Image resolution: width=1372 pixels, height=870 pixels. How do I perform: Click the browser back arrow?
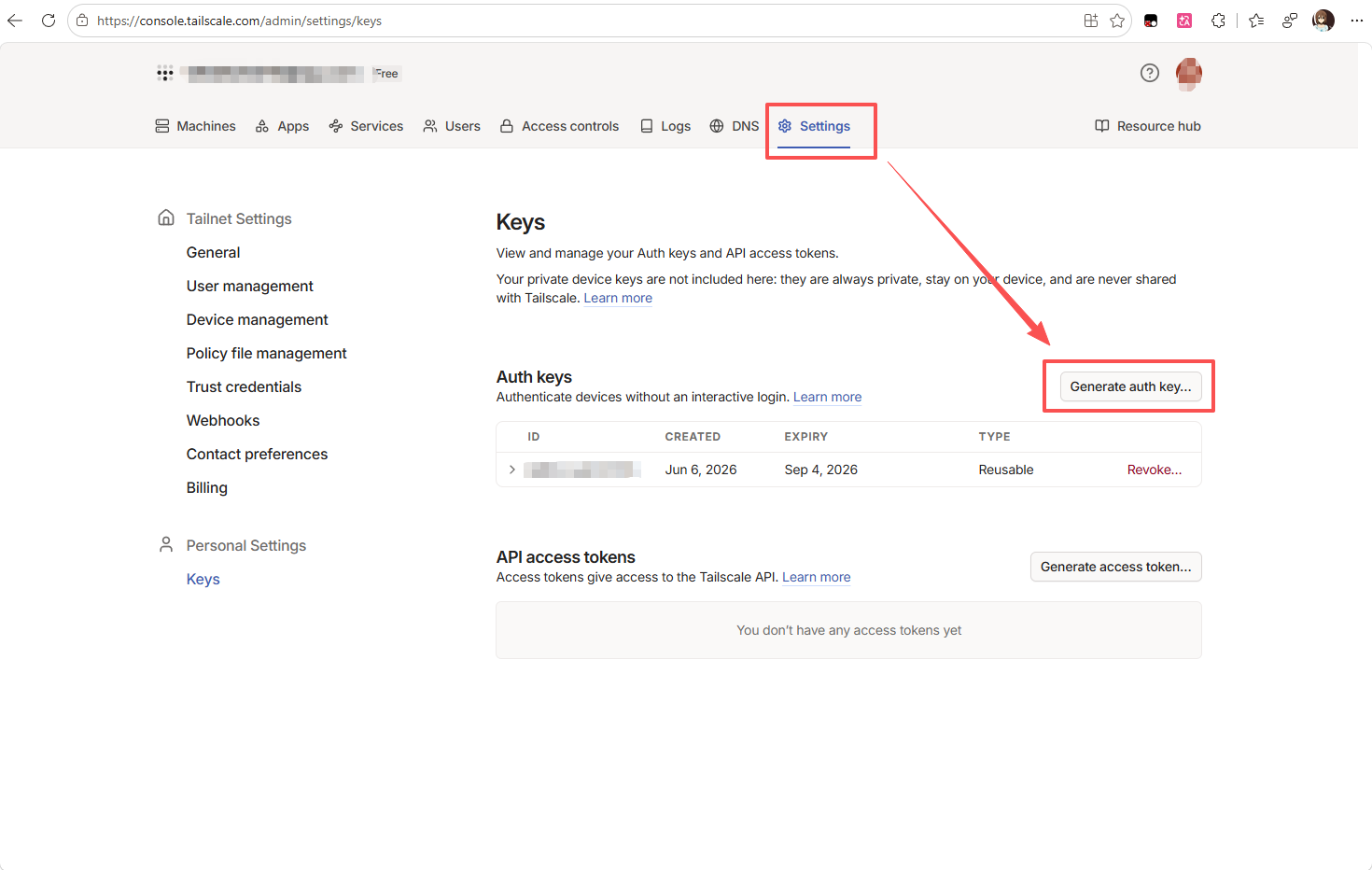[15, 21]
